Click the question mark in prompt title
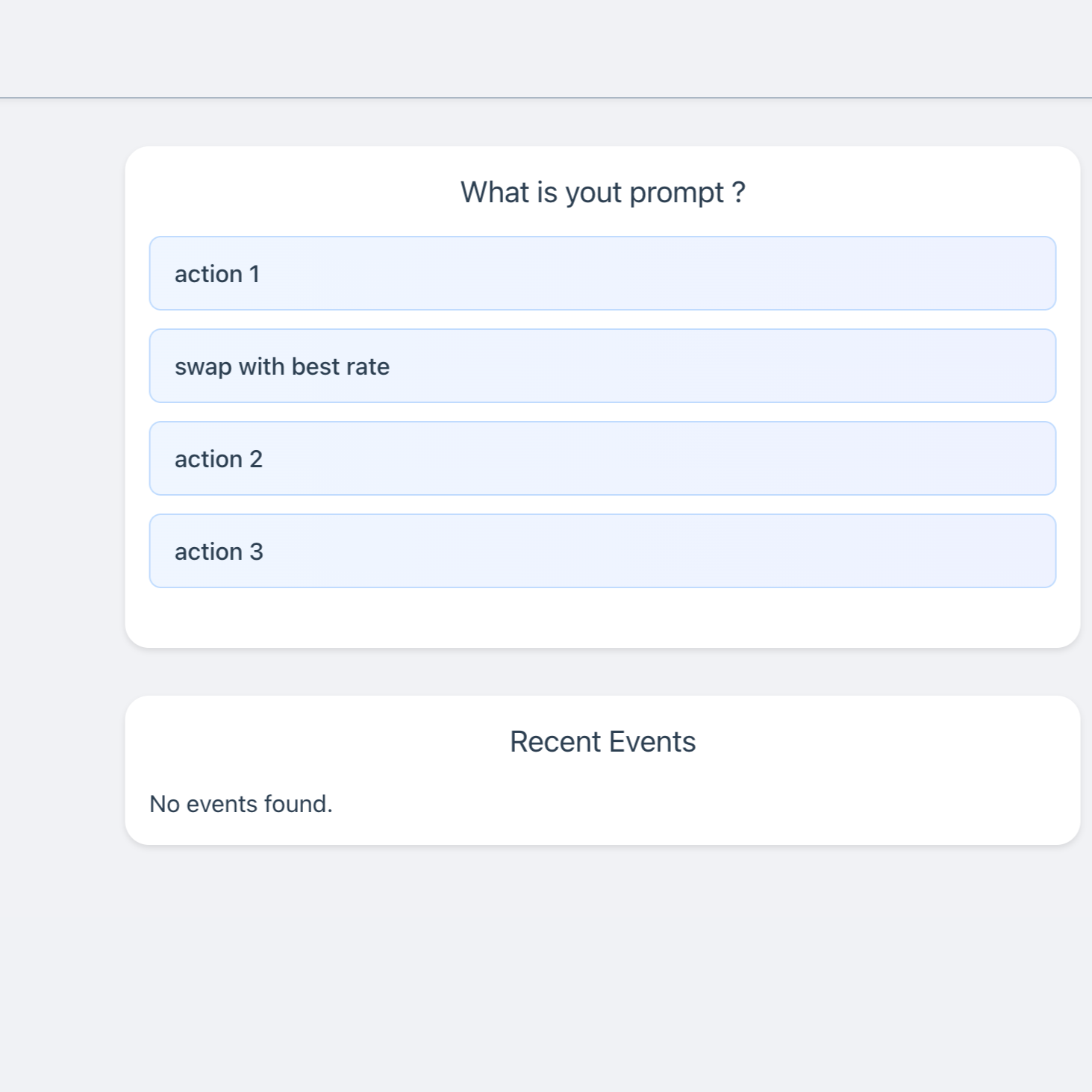1092x1092 pixels. [x=739, y=193]
